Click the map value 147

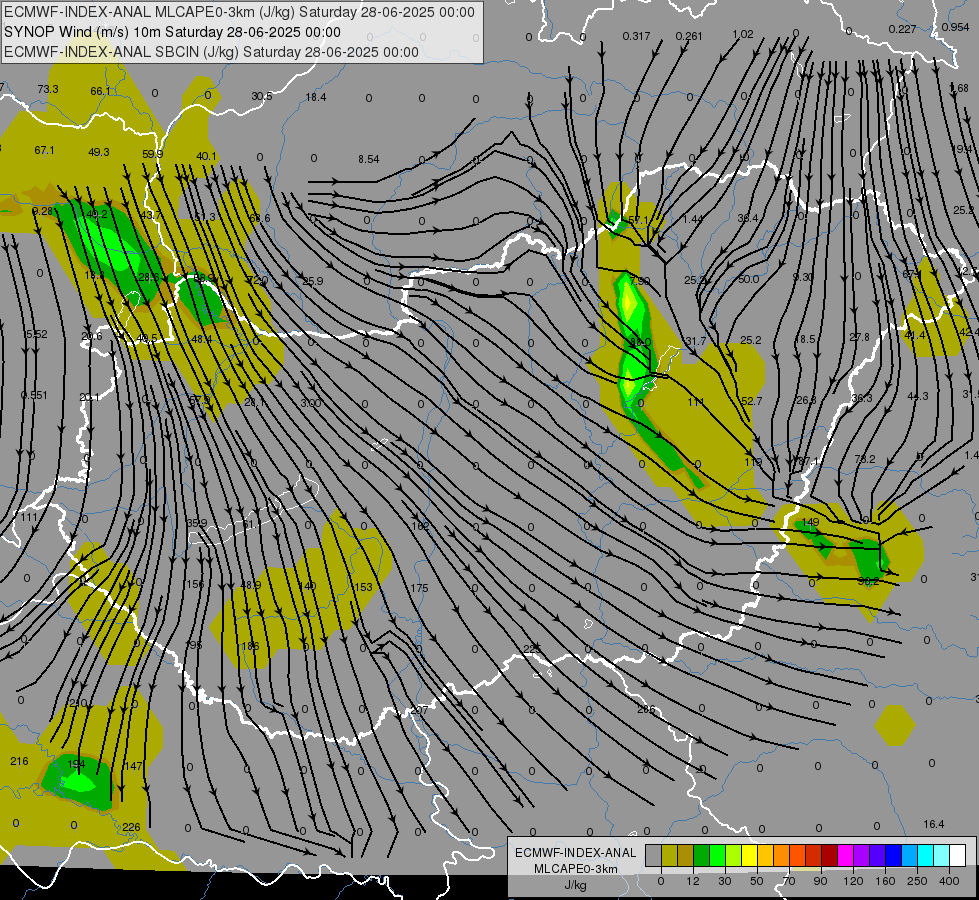(133, 766)
